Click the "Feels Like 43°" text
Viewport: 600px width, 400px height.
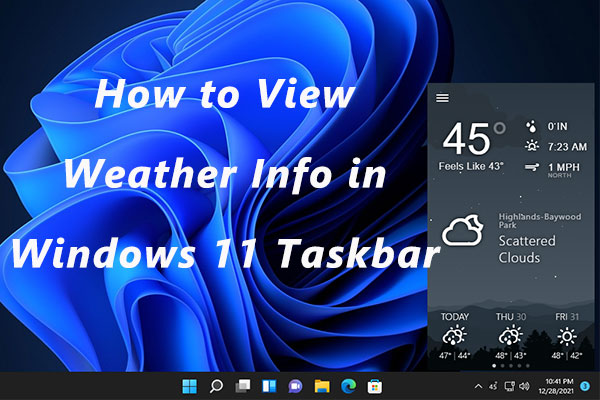[x=471, y=166]
